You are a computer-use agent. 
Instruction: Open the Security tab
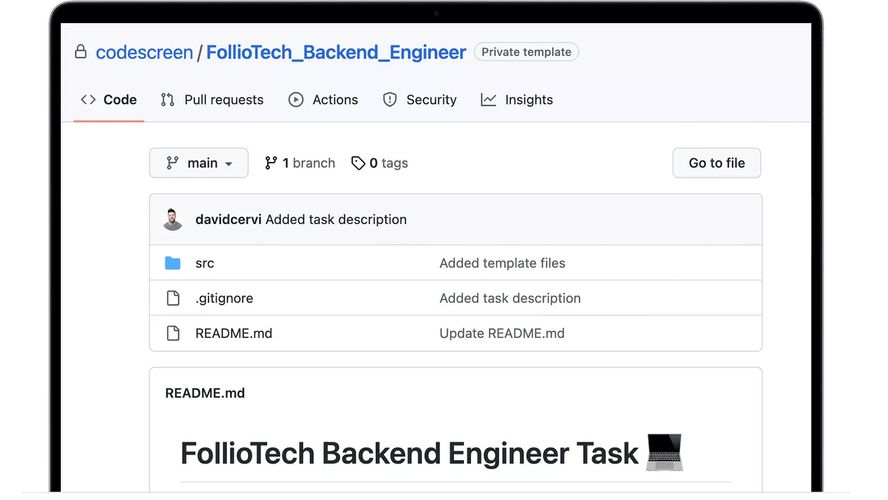tap(420, 100)
